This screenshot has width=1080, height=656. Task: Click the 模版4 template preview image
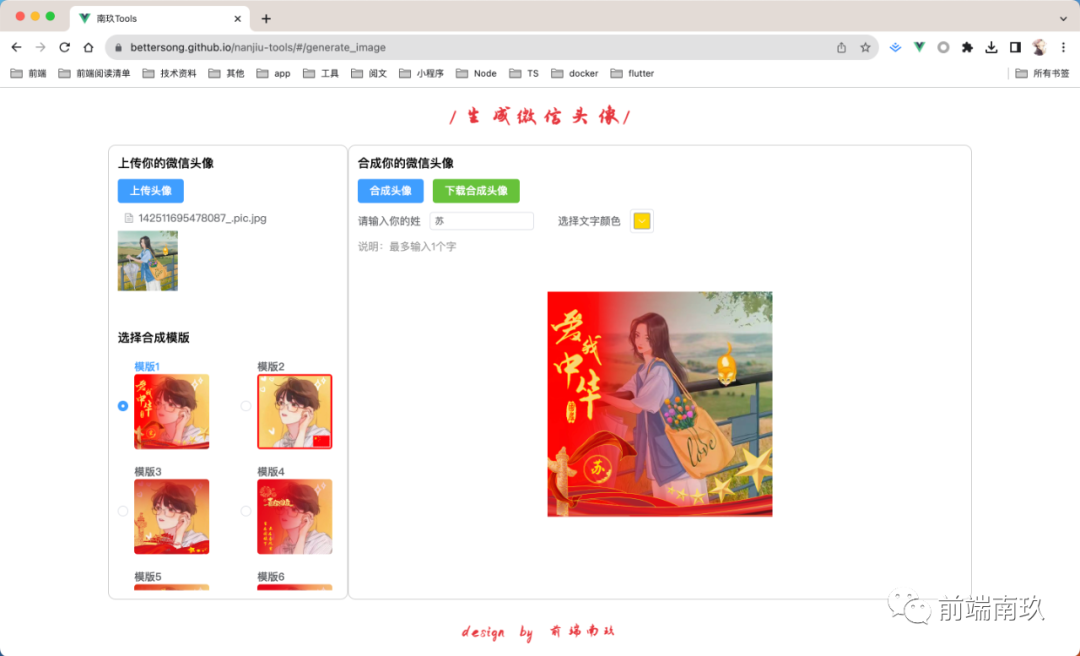point(295,517)
